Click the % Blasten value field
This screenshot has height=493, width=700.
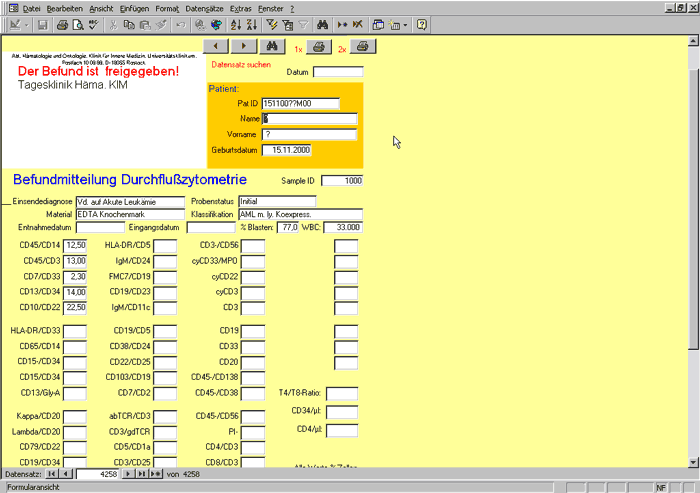tap(288, 227)
